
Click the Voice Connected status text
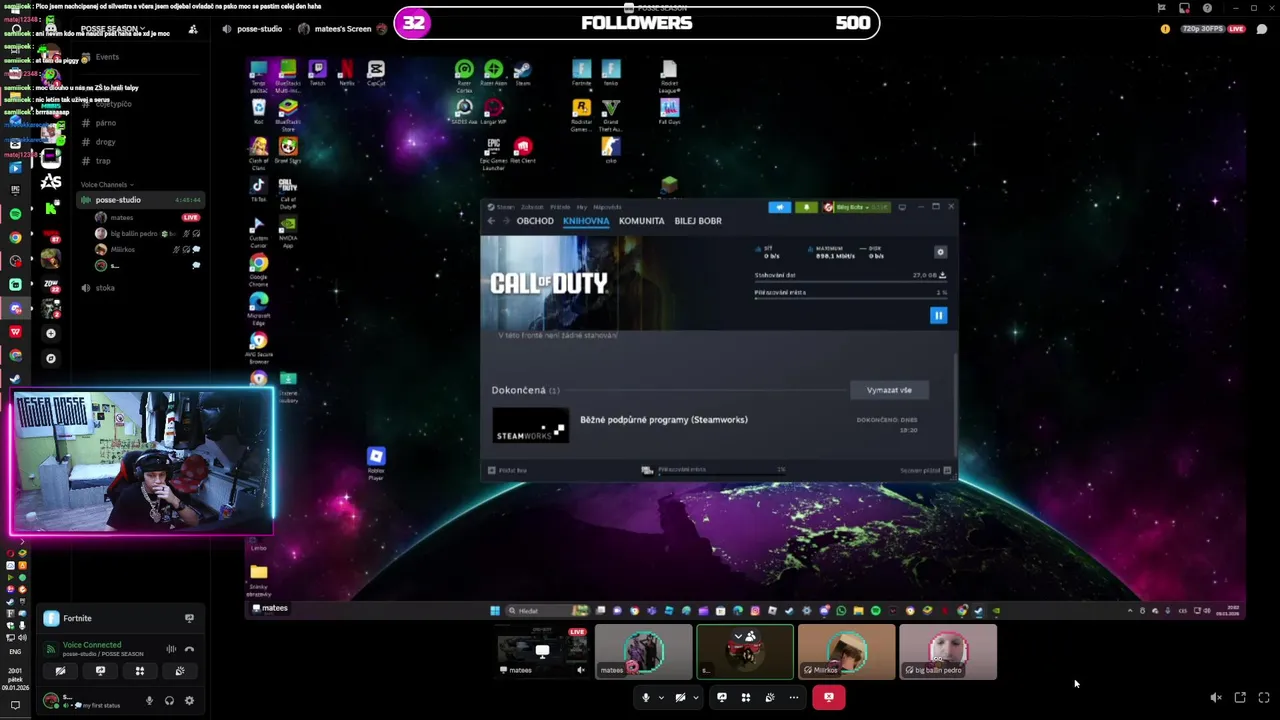pos(92,645)
